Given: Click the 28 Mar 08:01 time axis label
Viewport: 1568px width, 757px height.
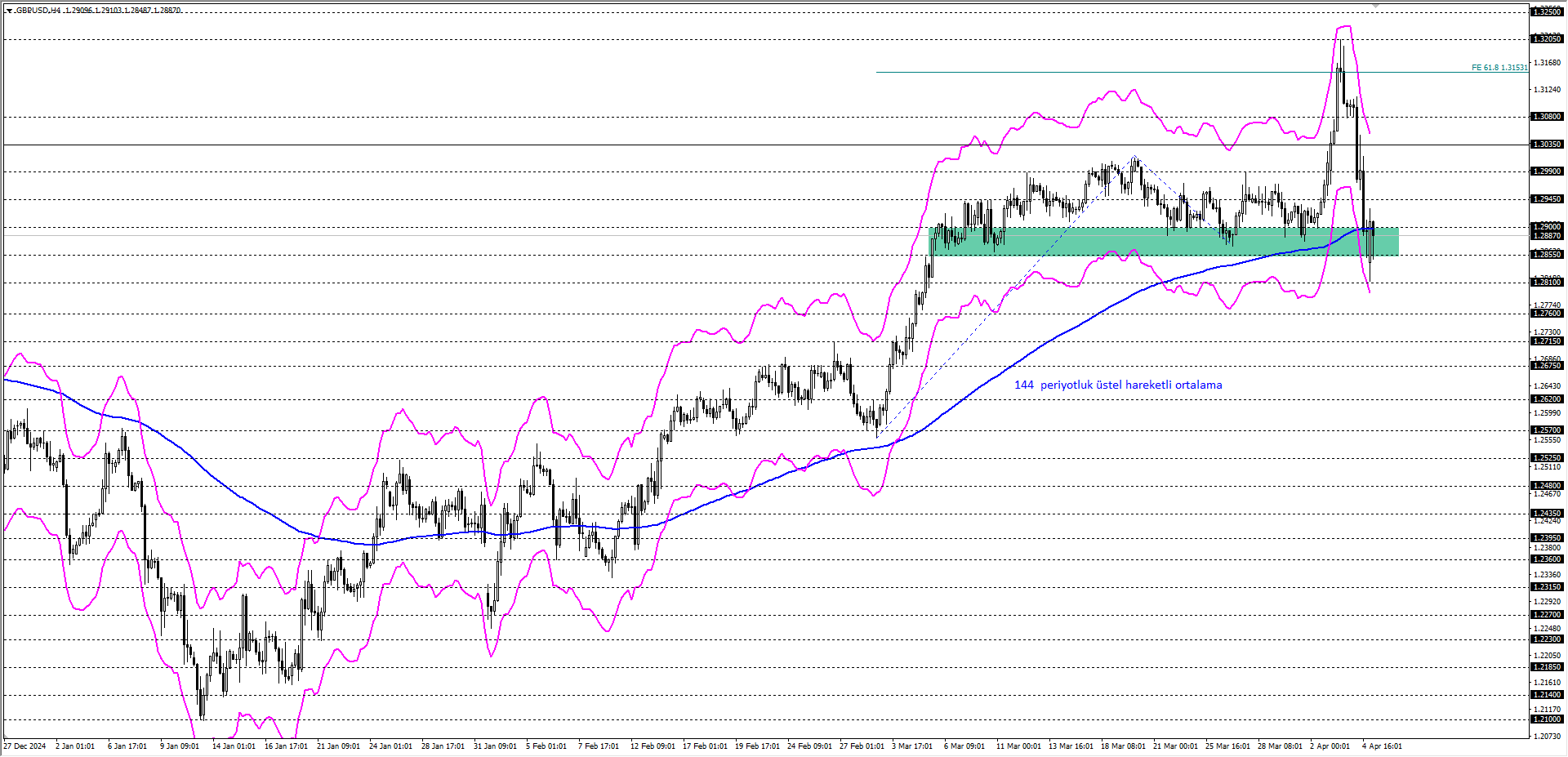Looking at the screenshot, I should pyautogui.click(x=1280, y=746).
